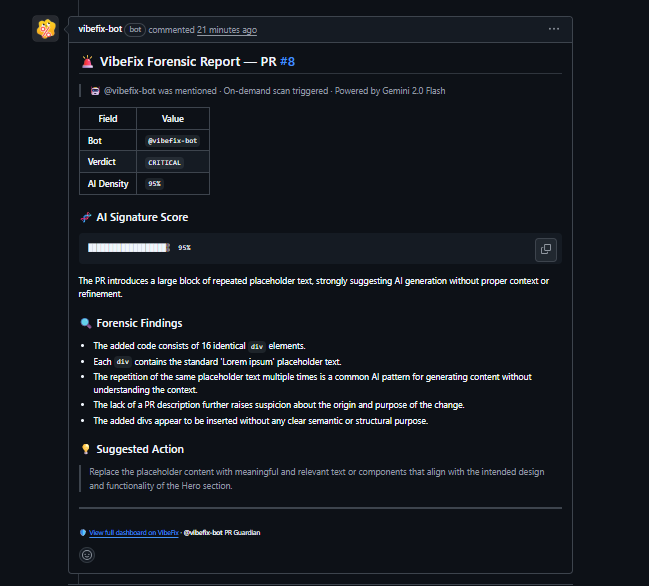Image resolution: width=649 pixels, height=586 pixels.
Task: Open 'View full dashboard on VibeFix' link
Action: pos(134,533)
